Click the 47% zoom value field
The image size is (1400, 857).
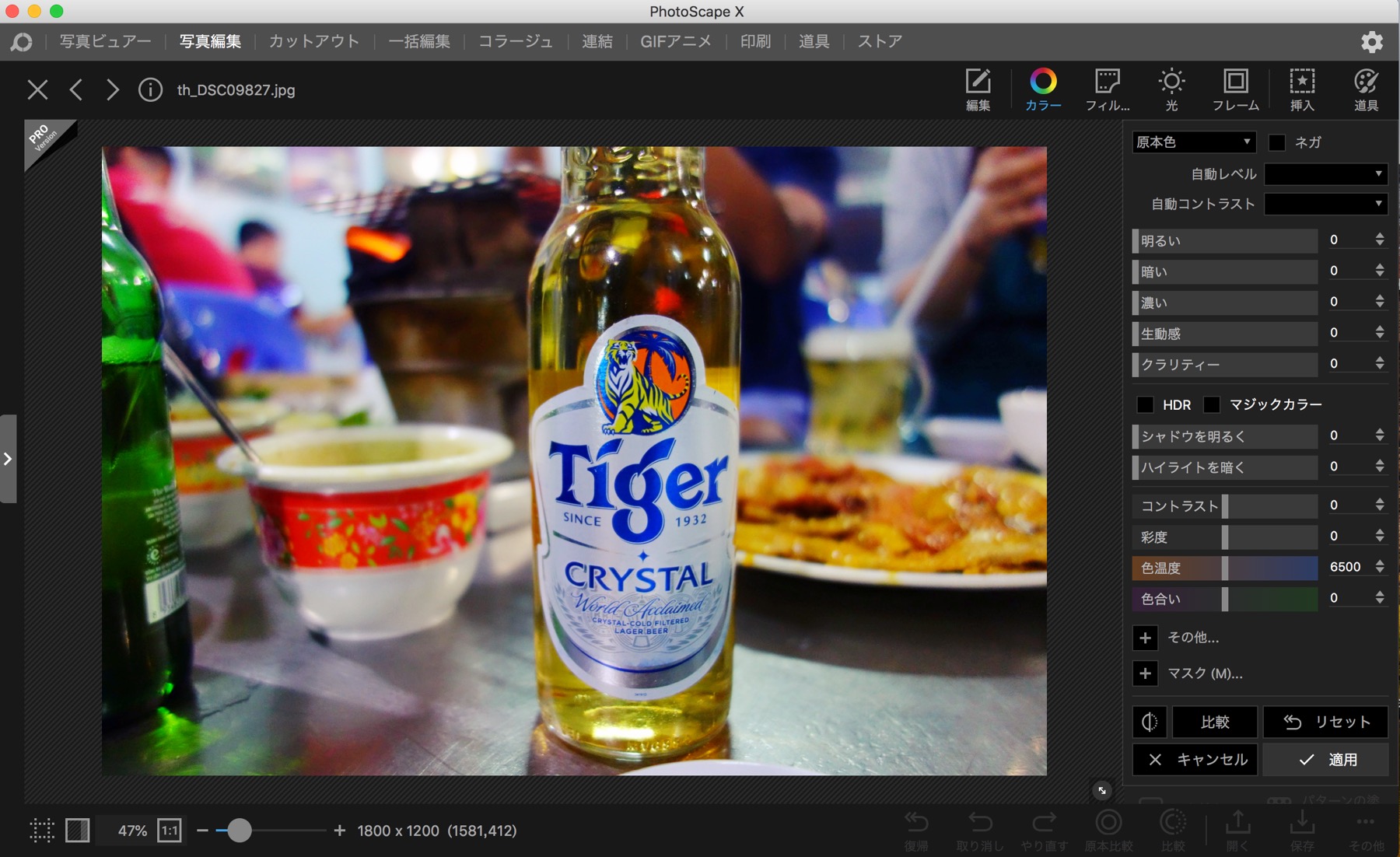click(132, 831)
